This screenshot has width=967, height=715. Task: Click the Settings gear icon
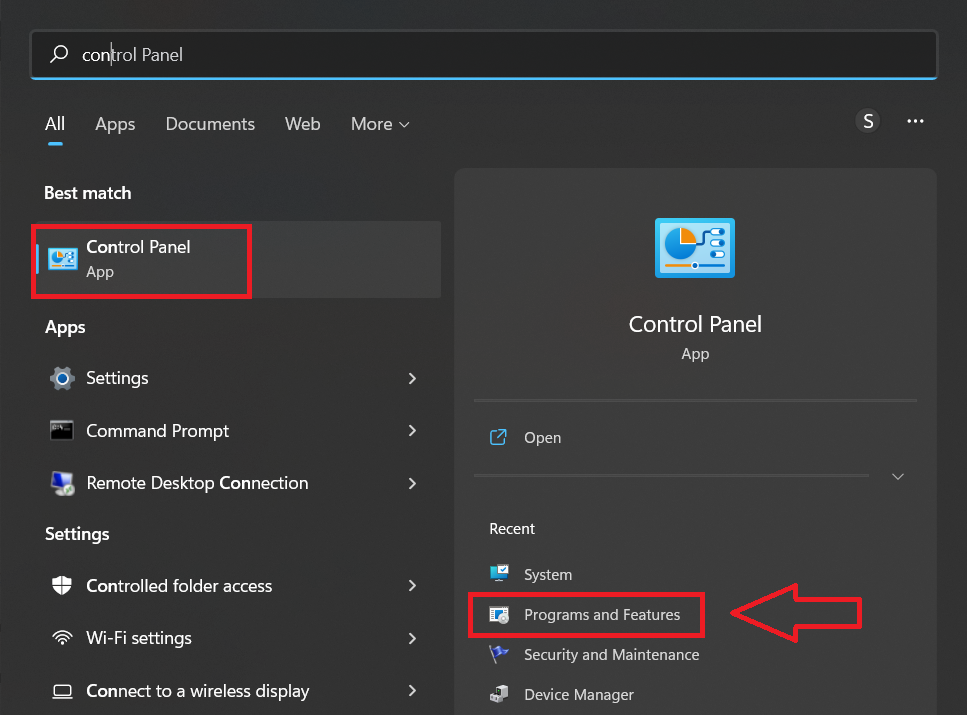pyautogui.click(x=62, y=378)
